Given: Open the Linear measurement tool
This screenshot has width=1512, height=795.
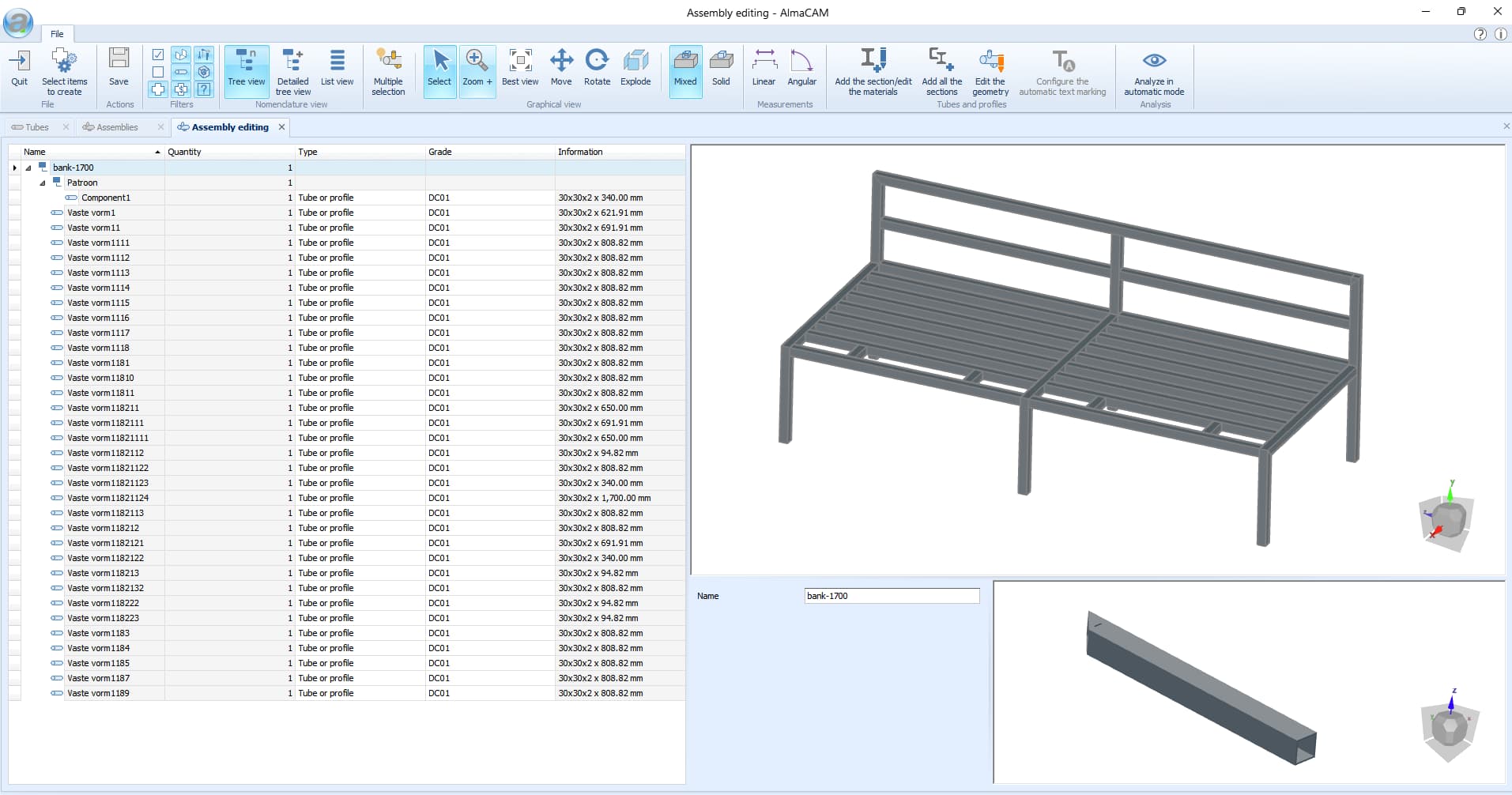Looking at the screenshot, I should pos(764,71).
